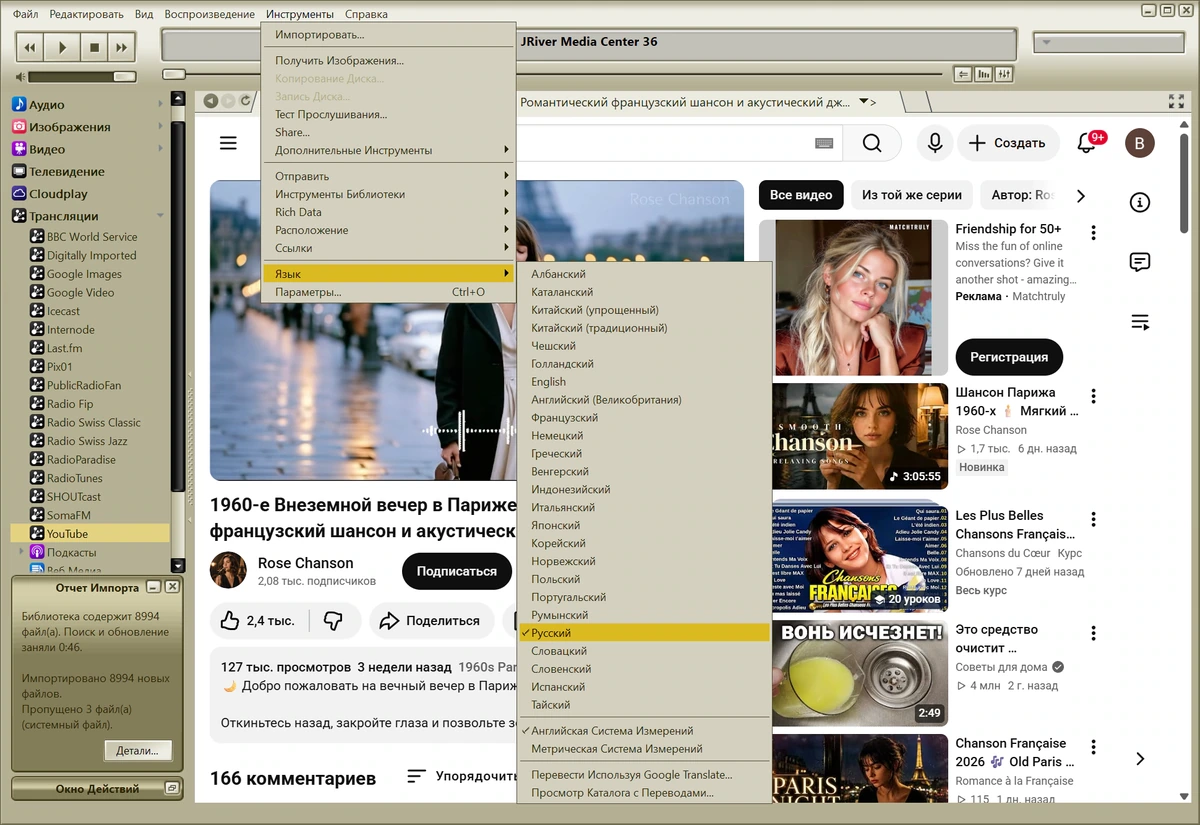Open the Инструменты Библиотеки submenu

[x=388, y=194]
